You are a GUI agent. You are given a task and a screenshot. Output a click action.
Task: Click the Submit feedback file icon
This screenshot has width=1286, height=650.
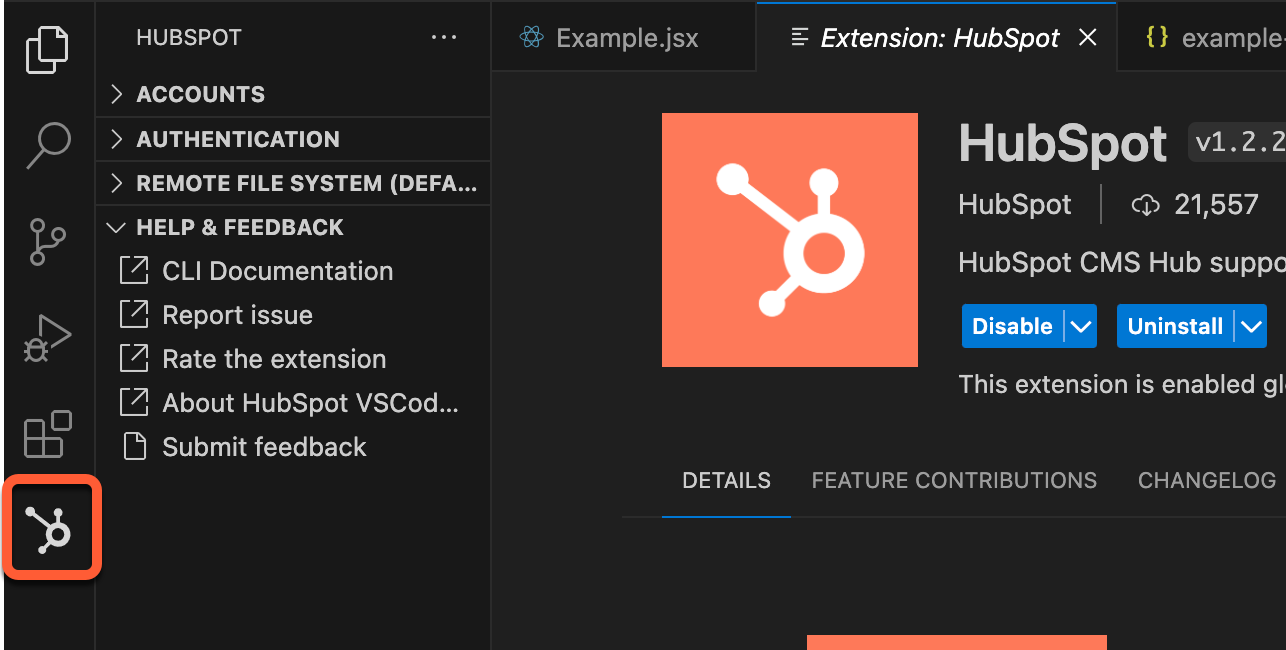[x=134, y=447]
